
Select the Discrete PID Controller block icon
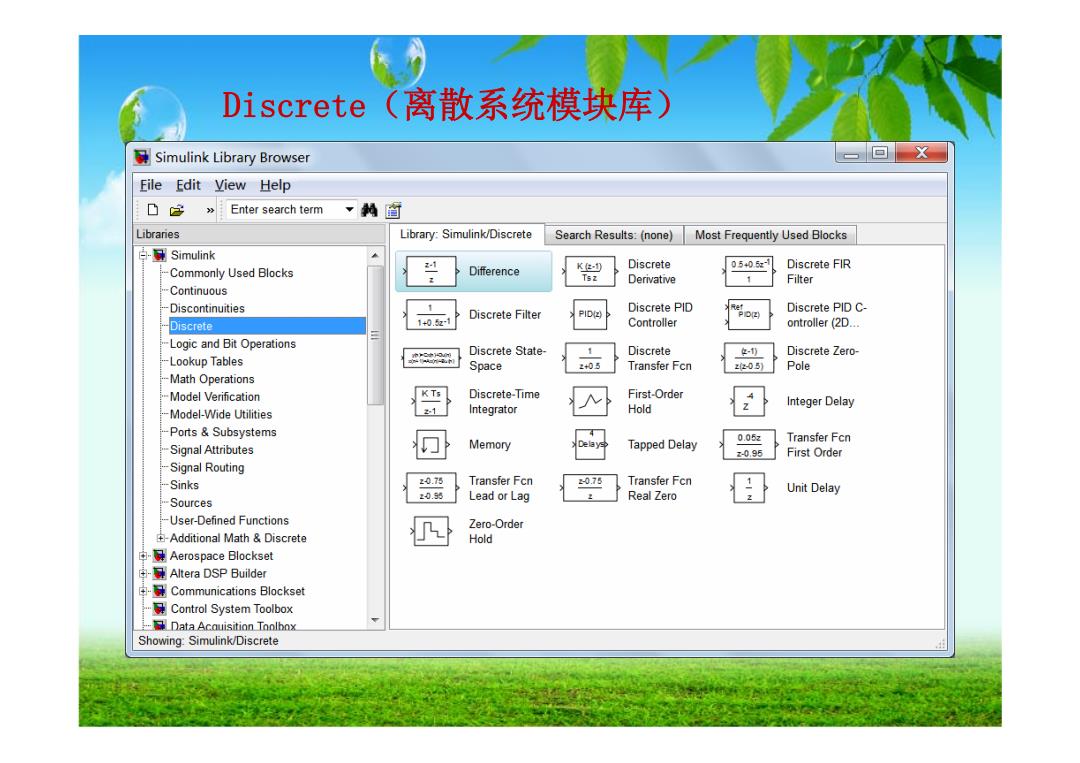point(590,315)
